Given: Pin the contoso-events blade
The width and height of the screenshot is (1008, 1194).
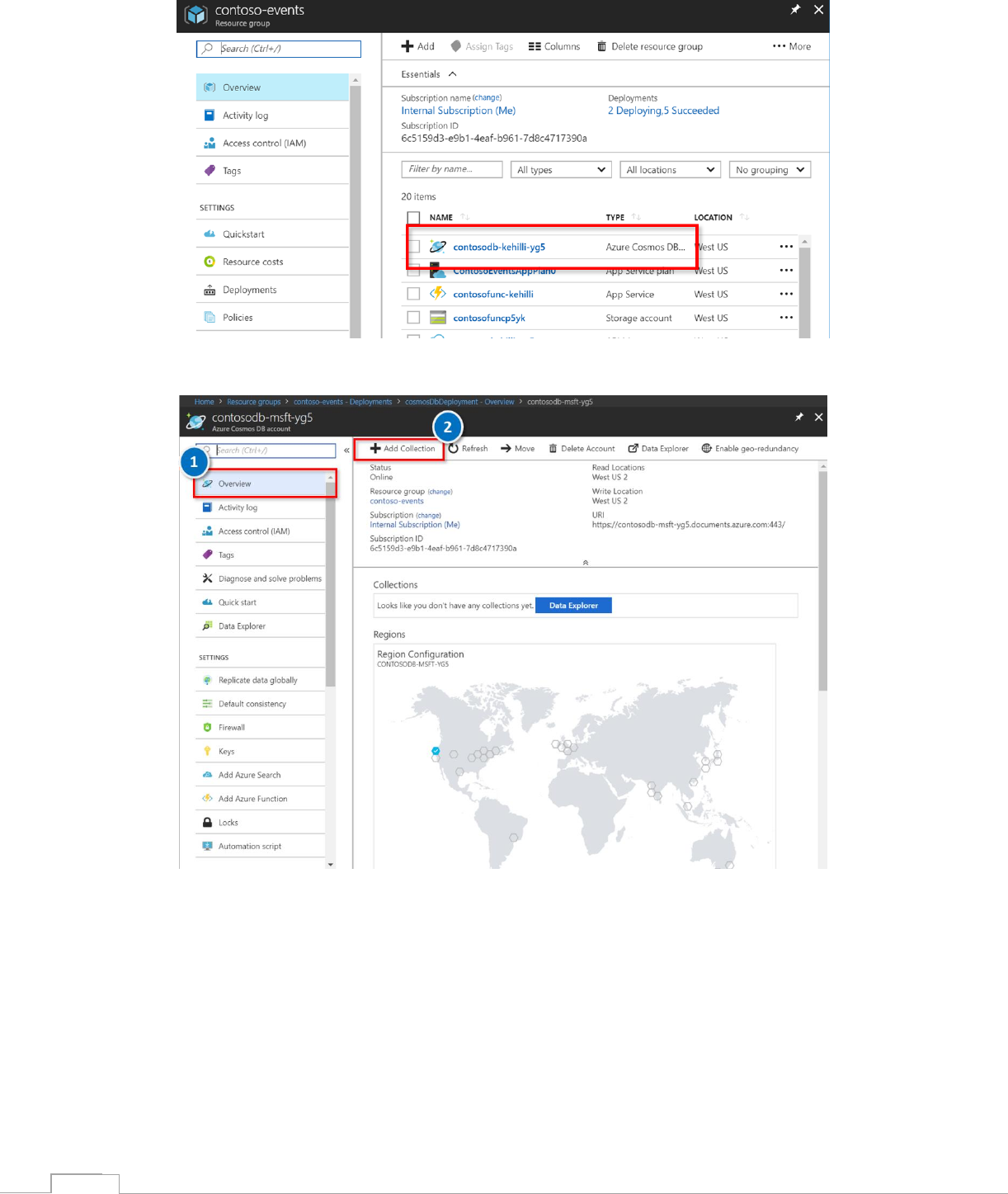Looking at the screenshot, I should (795, 10).
